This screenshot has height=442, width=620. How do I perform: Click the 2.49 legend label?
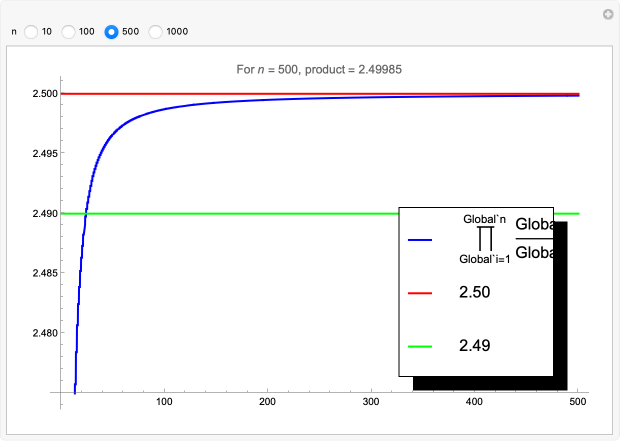pos(474,346)
